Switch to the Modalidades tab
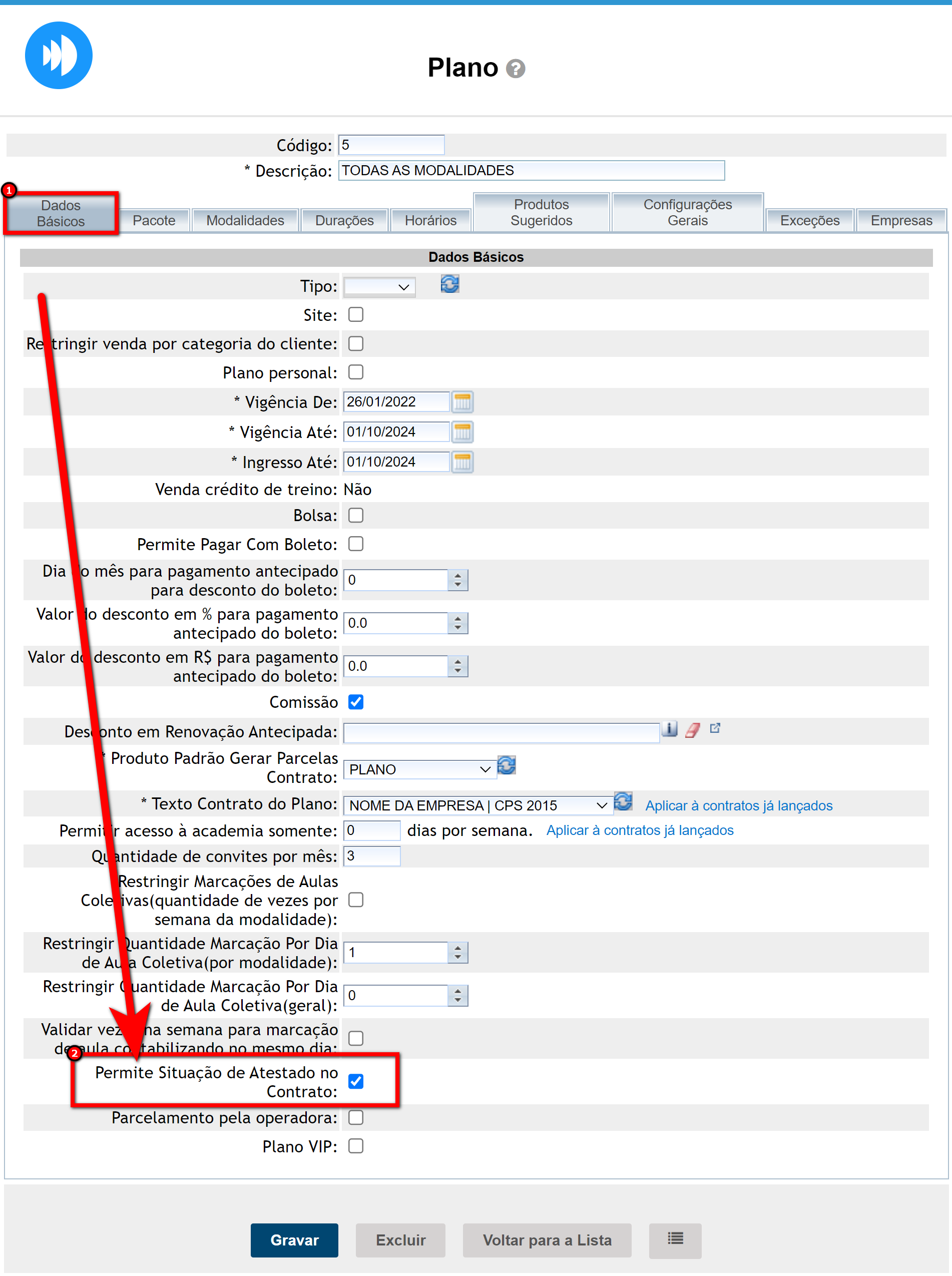Screen dimensions: 952x1276 click(x=245, y=220)
